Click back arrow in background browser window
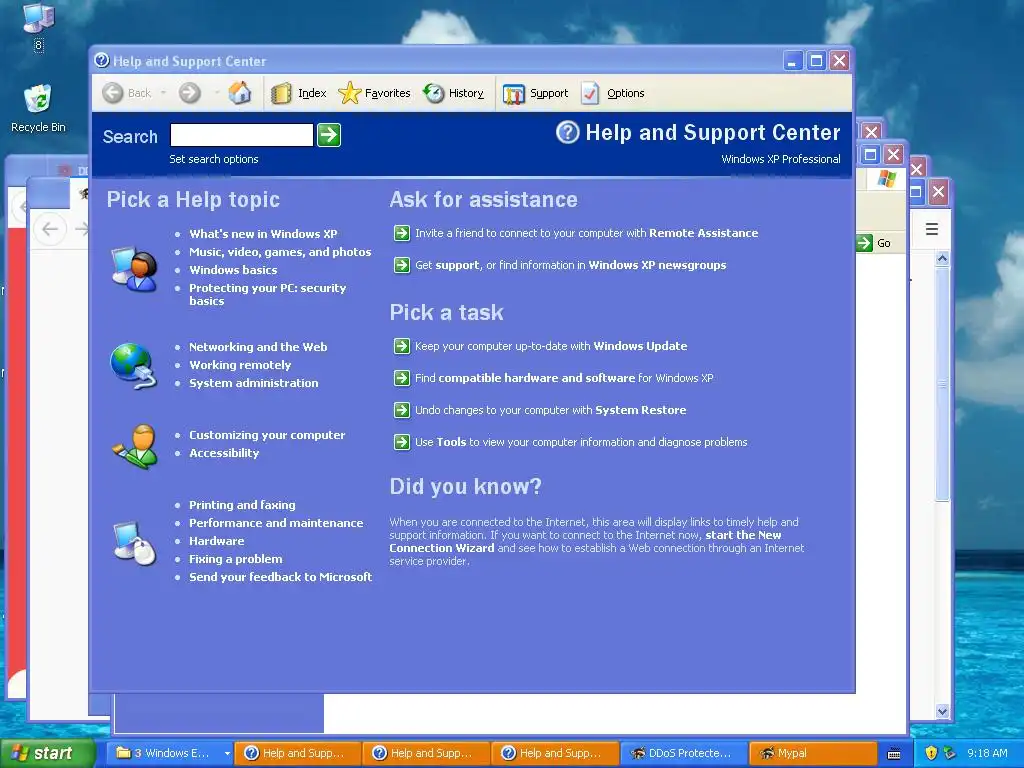This screenshot has width=1024, height=768. (x=50, y=229)
